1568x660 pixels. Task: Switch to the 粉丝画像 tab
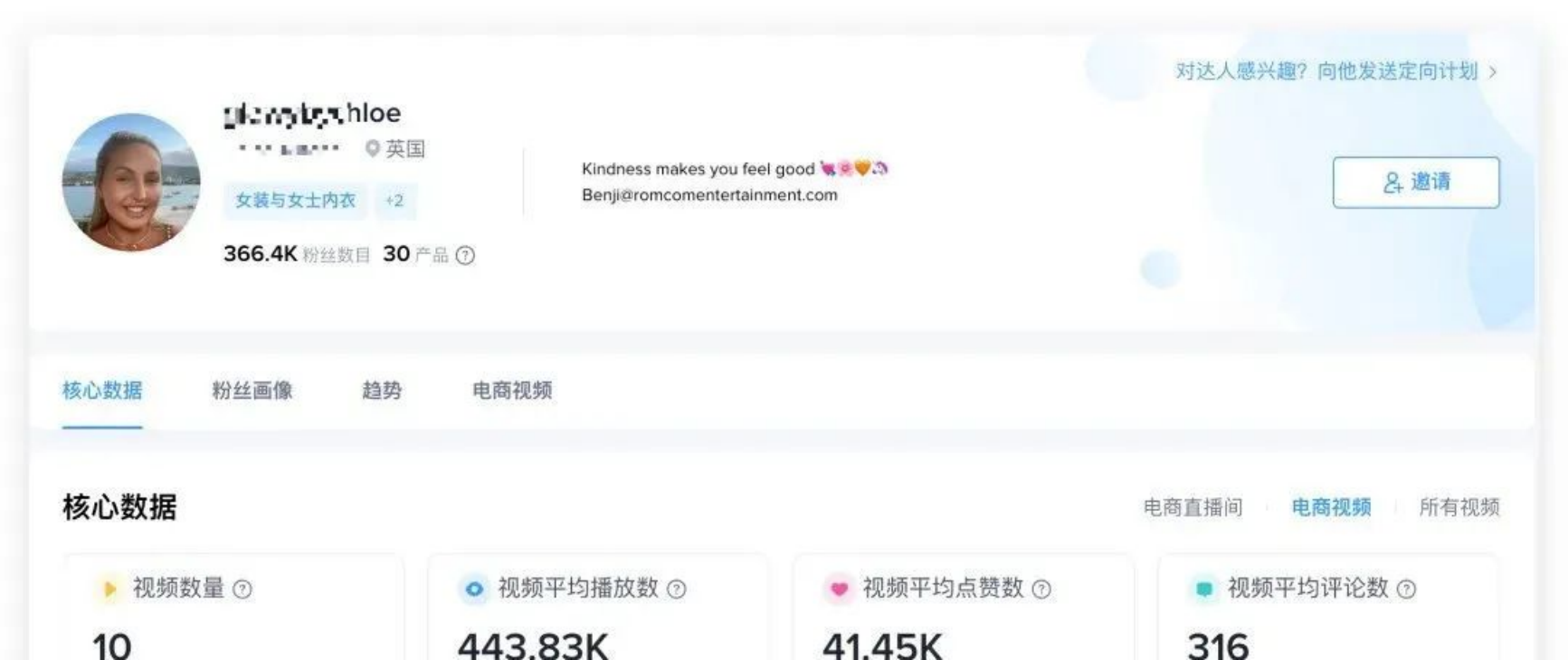click(x=252, y=391)
